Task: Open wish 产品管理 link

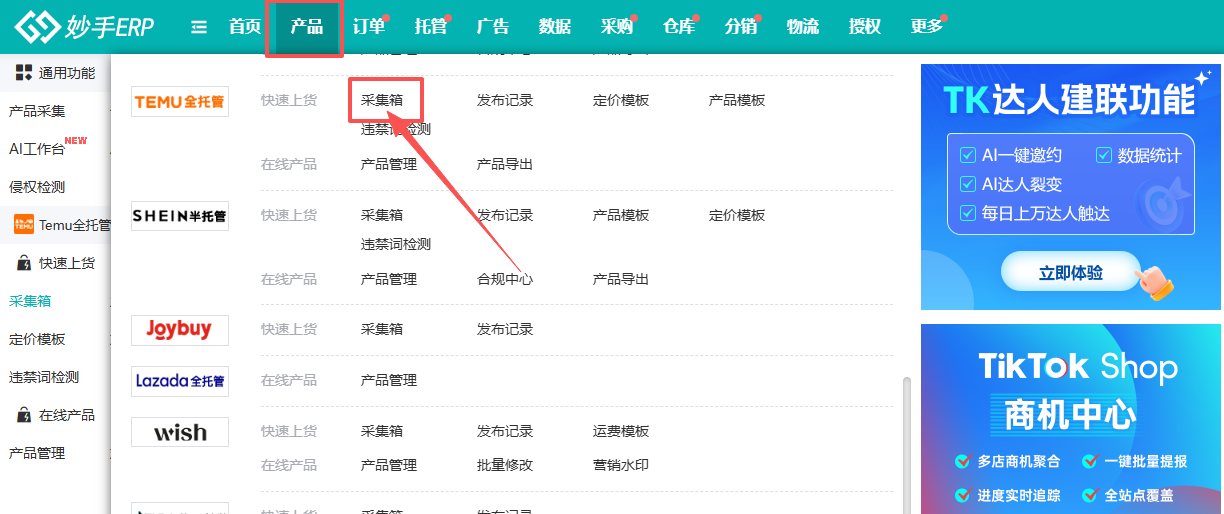Action: click(x=389, y=465)
